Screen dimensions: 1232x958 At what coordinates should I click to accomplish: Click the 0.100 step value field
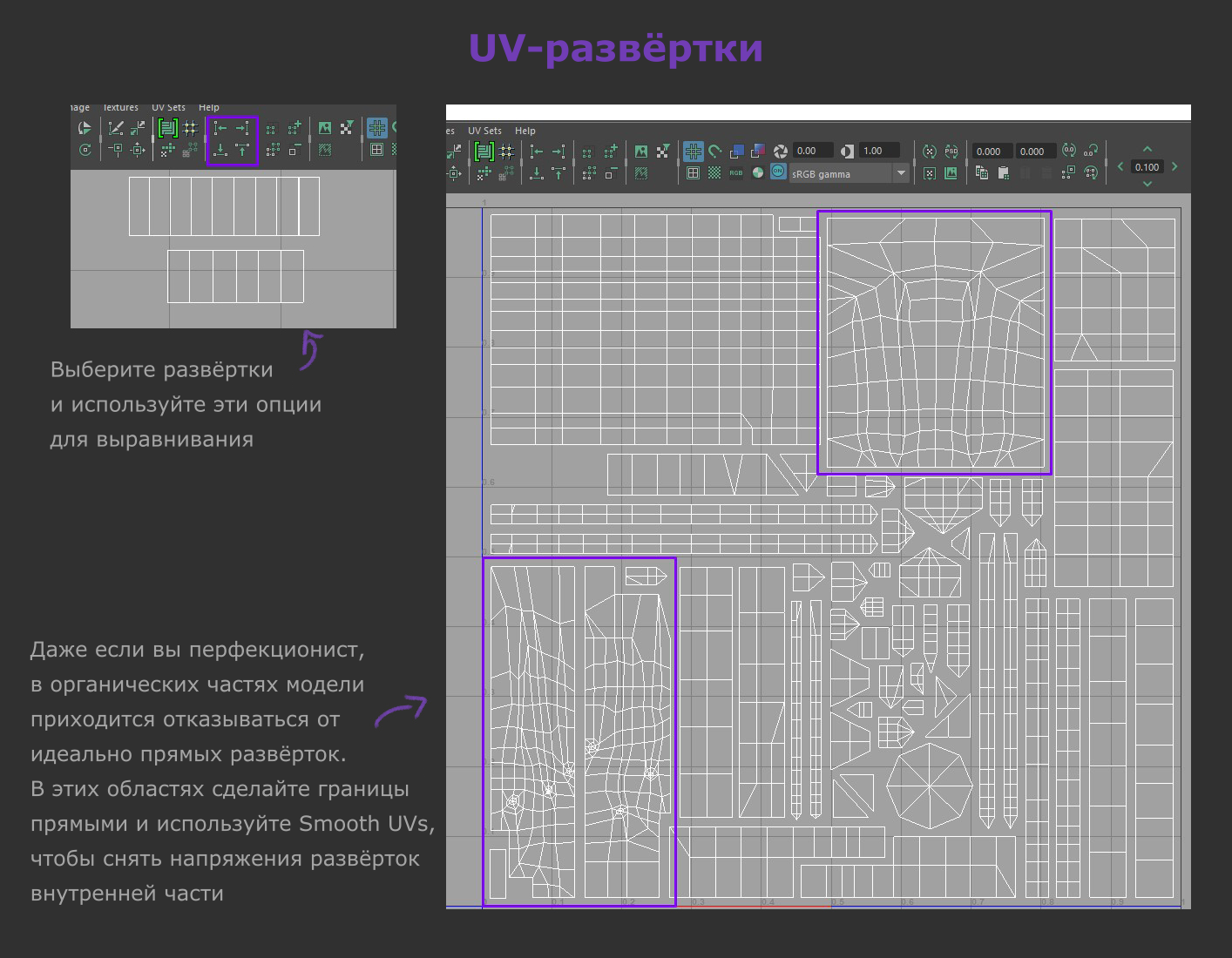pyautogui.click(x=1147, y=167)
